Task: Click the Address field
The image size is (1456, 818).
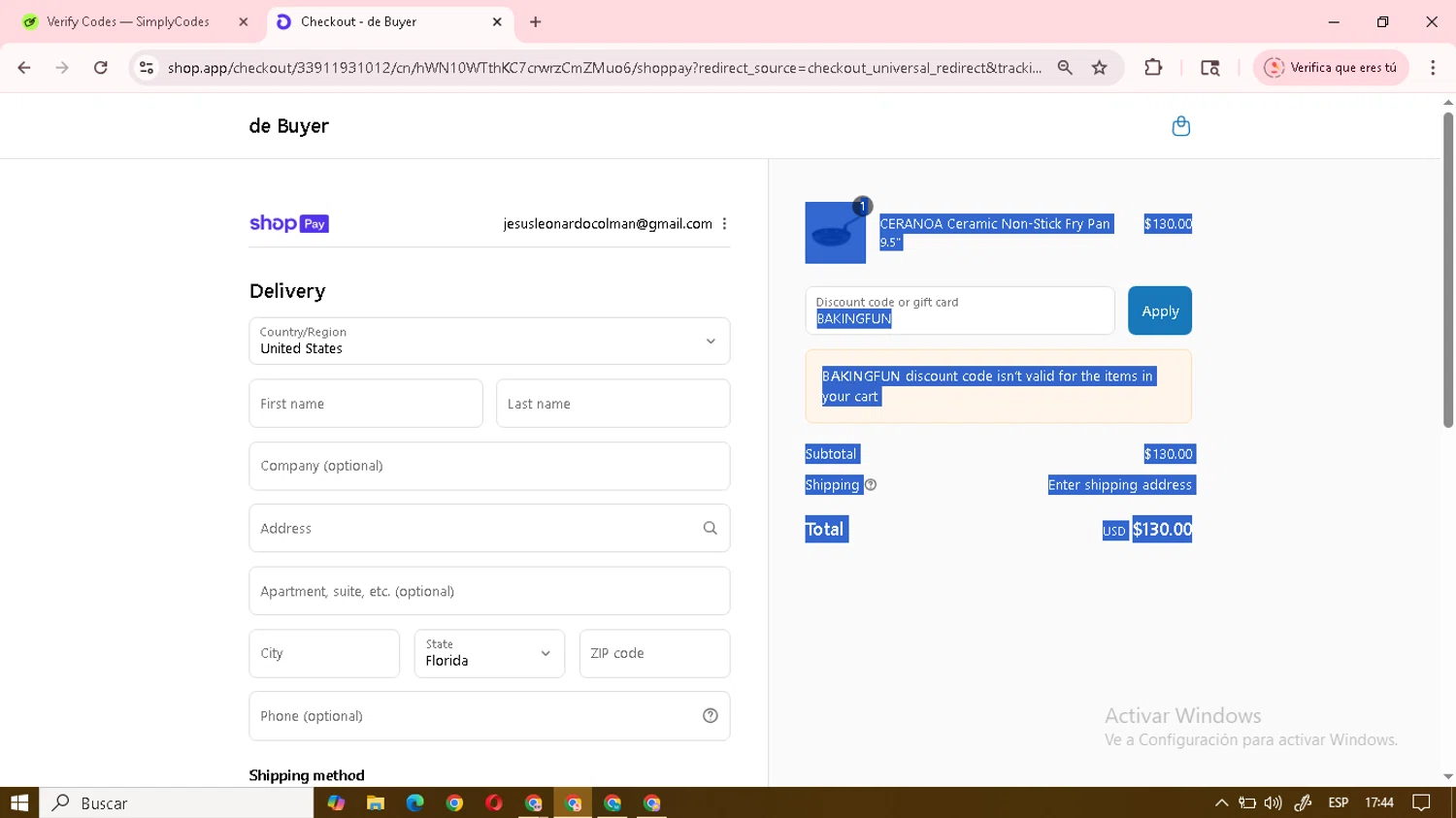Action: pyautogui.click(x=489, y=528)
